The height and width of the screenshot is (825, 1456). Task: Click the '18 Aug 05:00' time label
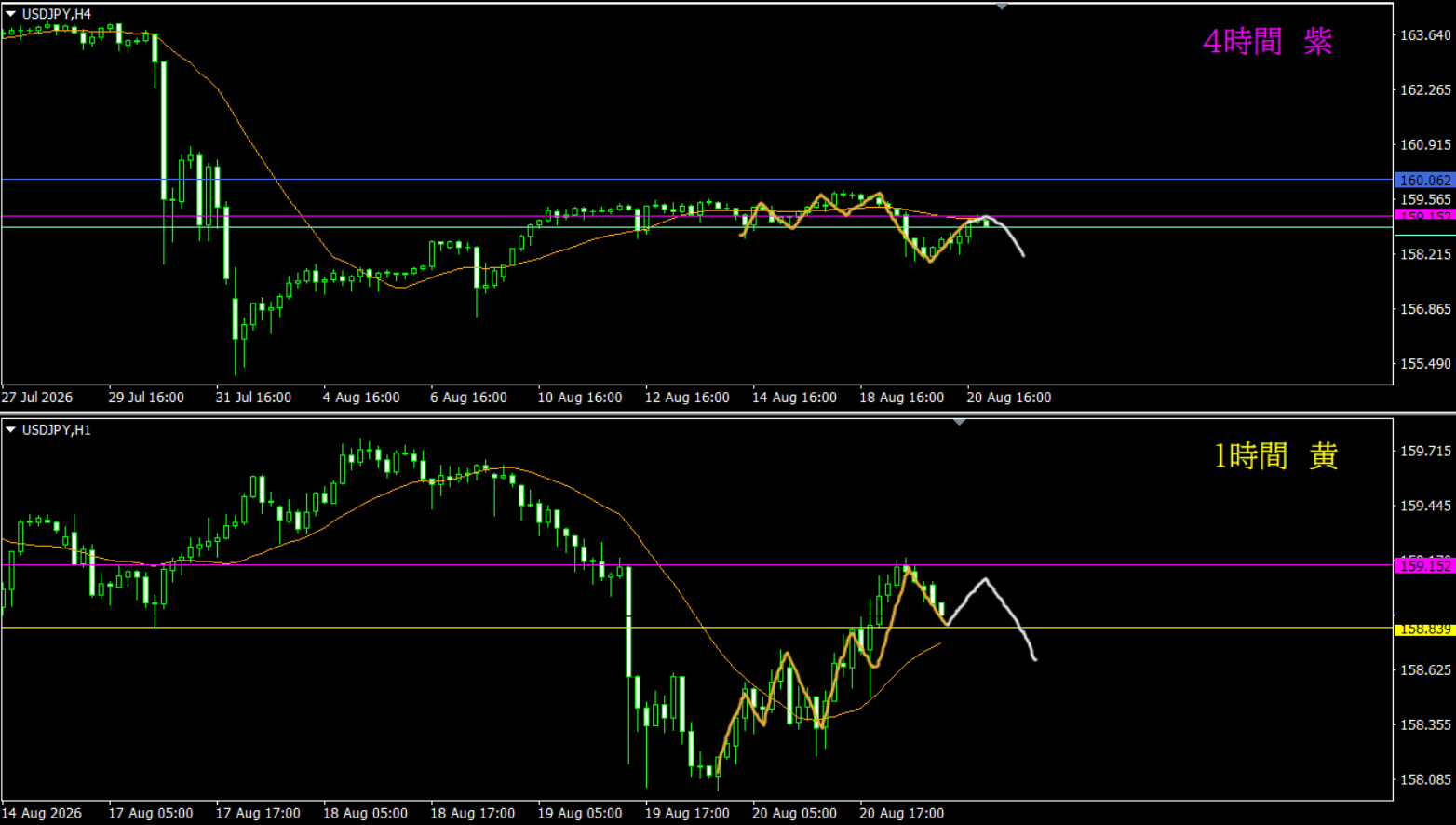point(365,813)
